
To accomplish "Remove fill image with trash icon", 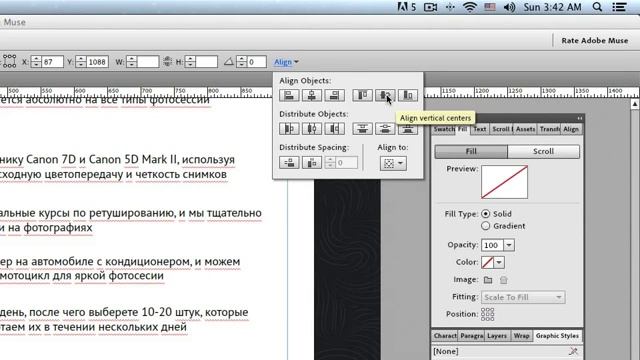I will point(504,280).
